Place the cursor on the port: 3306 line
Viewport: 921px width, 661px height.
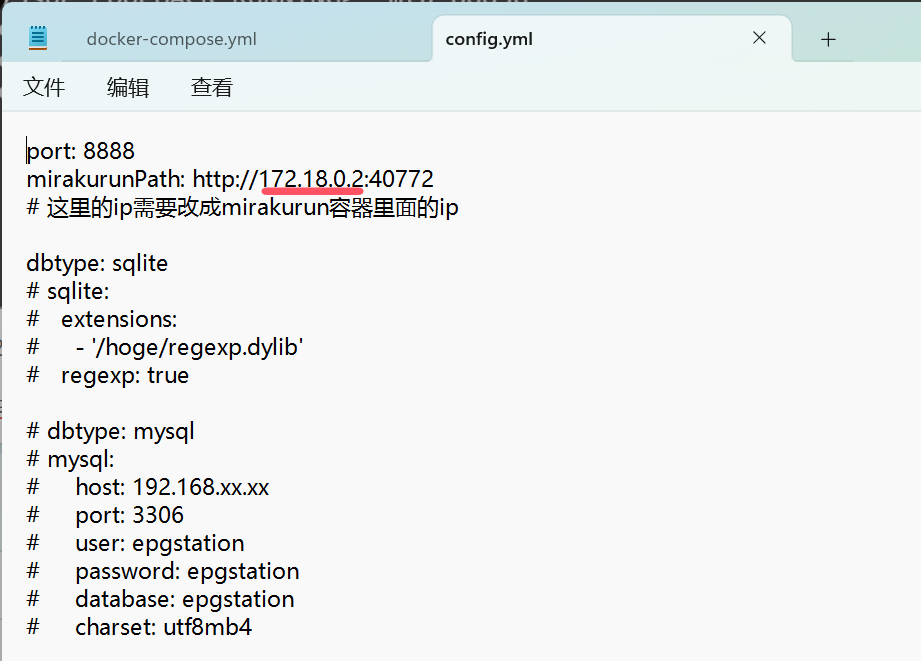[105, 515]
